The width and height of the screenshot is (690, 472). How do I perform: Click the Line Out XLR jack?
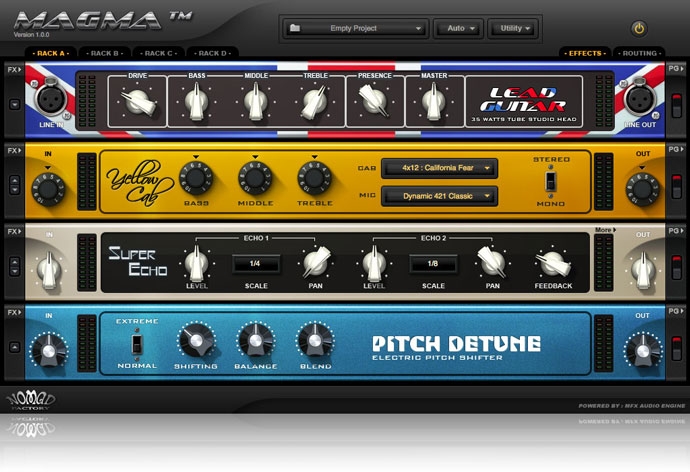(640, 101)
